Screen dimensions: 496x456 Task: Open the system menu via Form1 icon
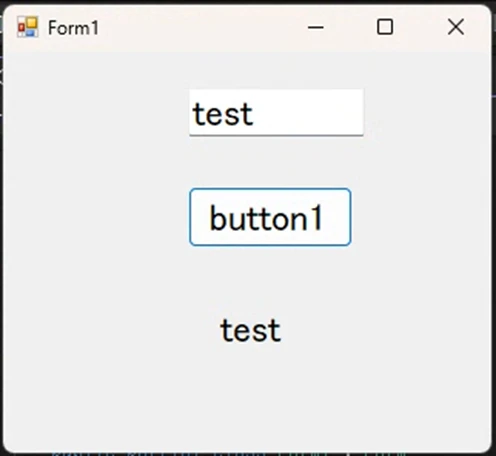(x=28, y=27)
